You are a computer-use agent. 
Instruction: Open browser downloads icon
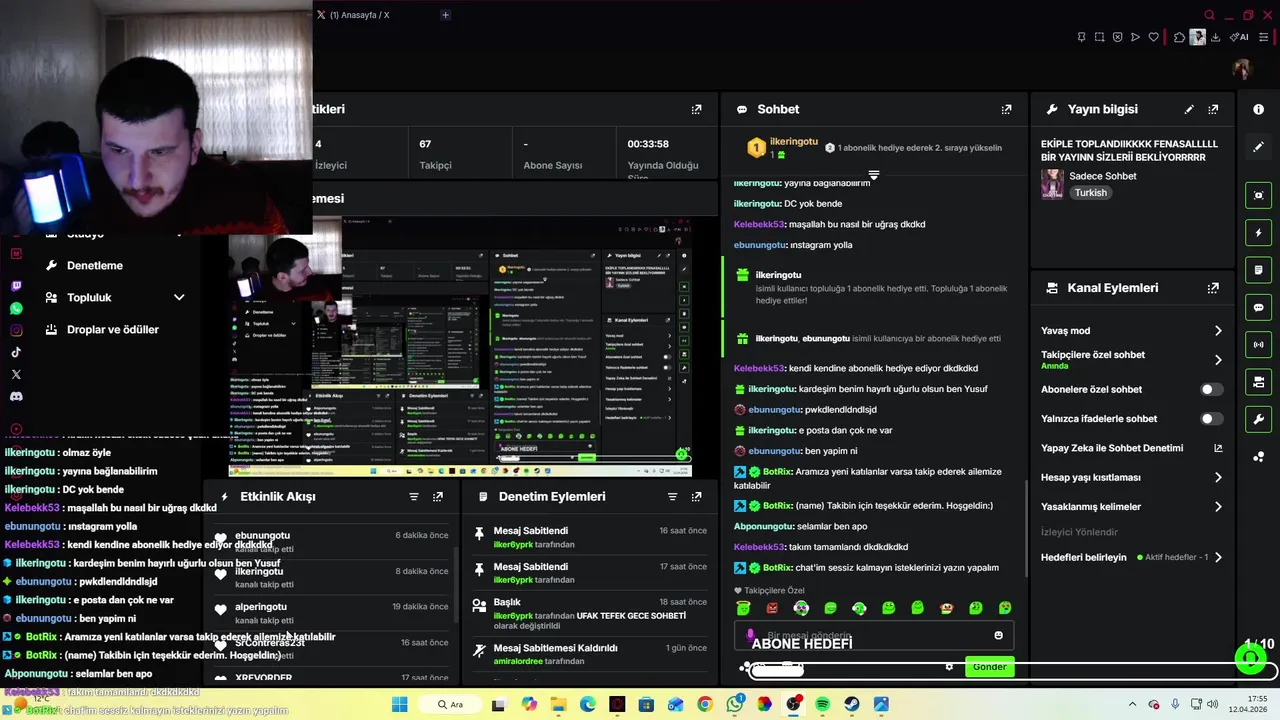(1215, 37)
